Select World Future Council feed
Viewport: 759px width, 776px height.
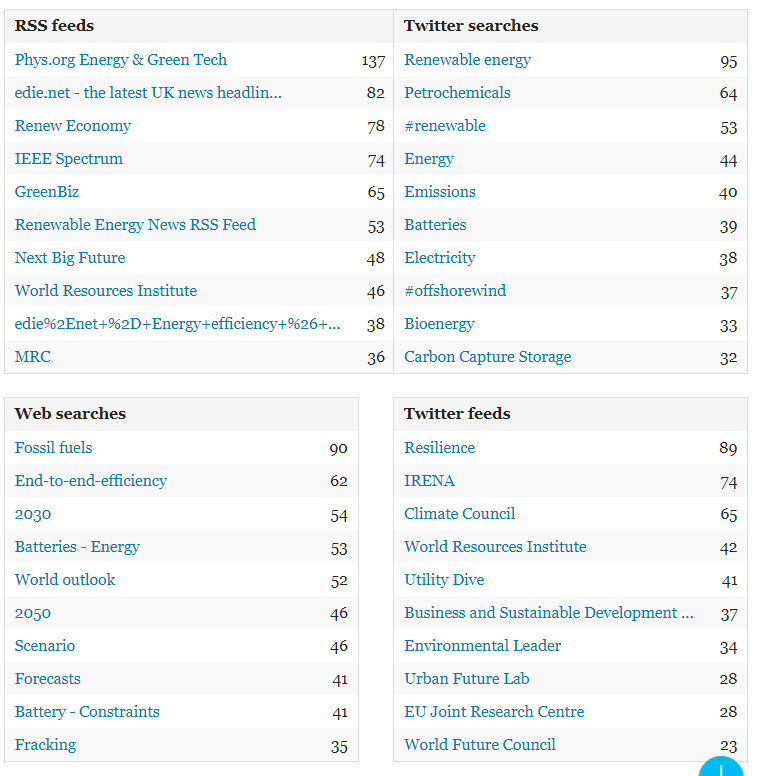[x=480, y=745]
